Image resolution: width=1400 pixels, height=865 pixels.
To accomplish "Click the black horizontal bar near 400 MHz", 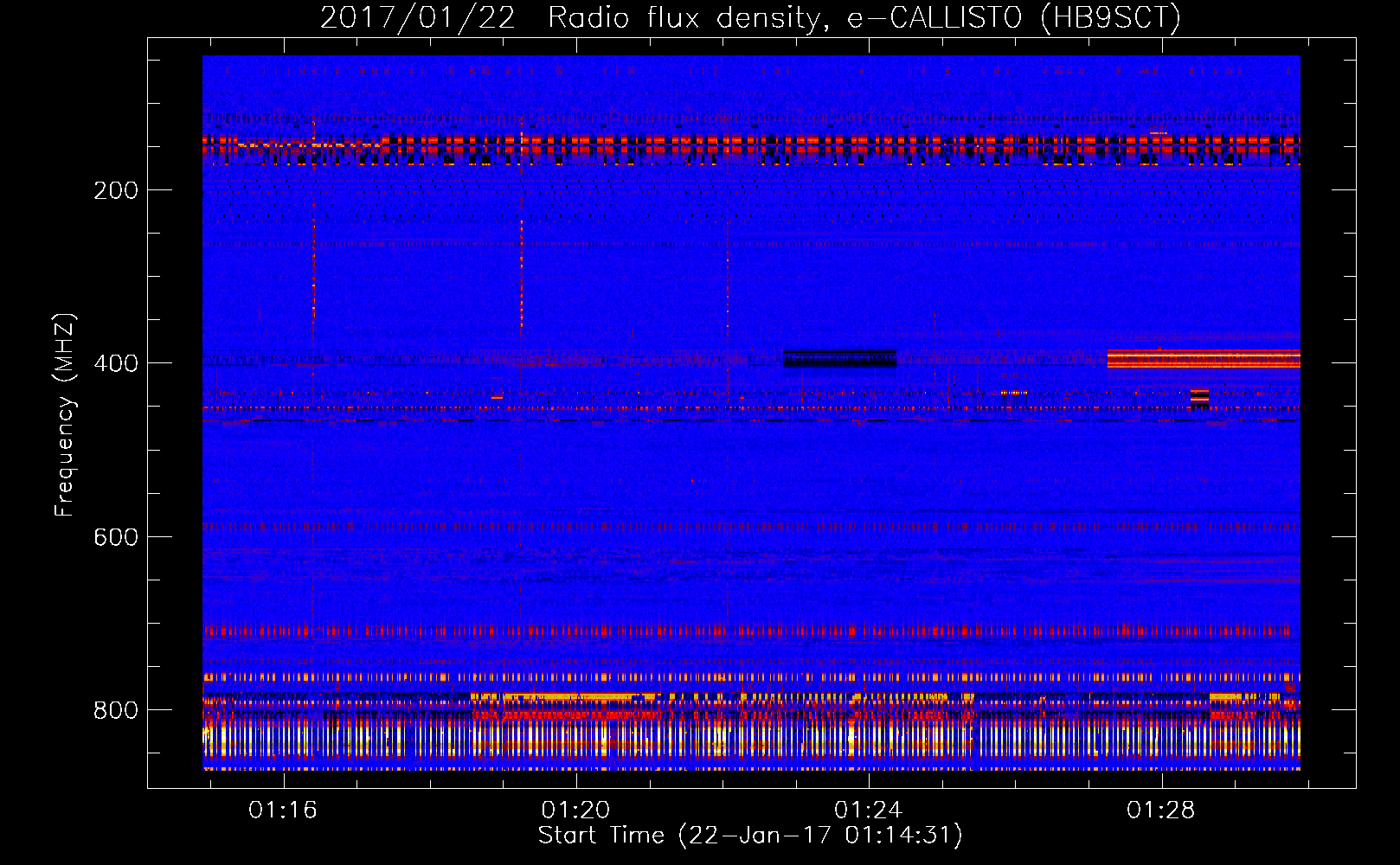I will tap(839, 358).
